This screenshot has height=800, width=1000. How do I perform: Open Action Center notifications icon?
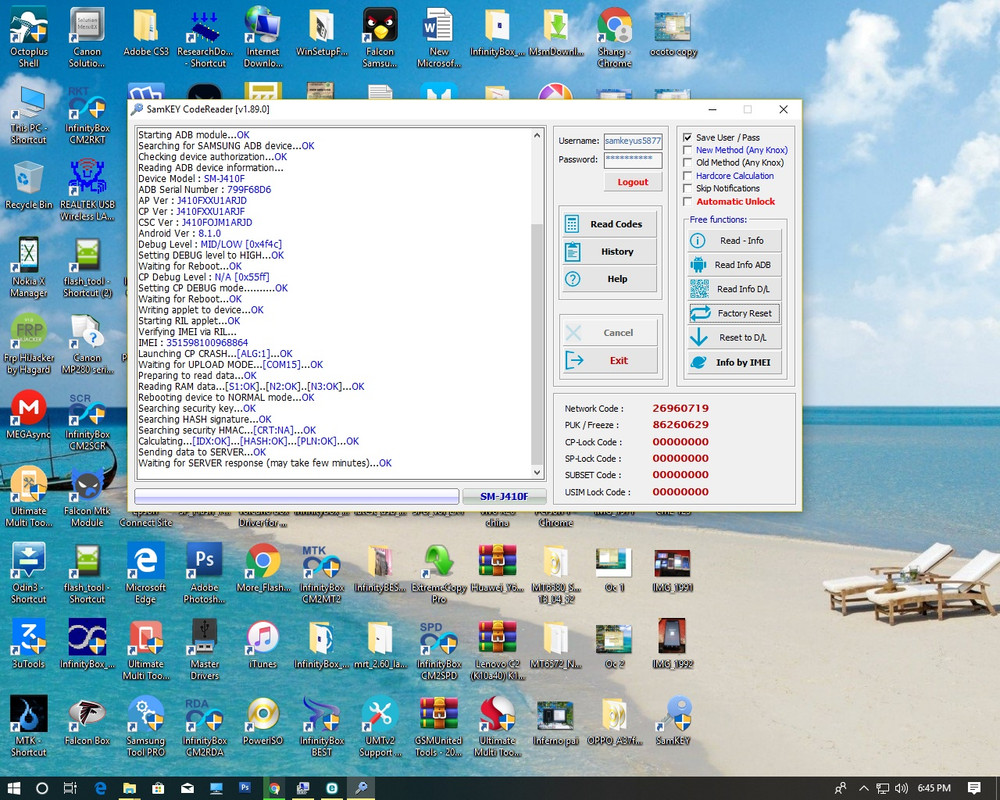coord(974,788)
